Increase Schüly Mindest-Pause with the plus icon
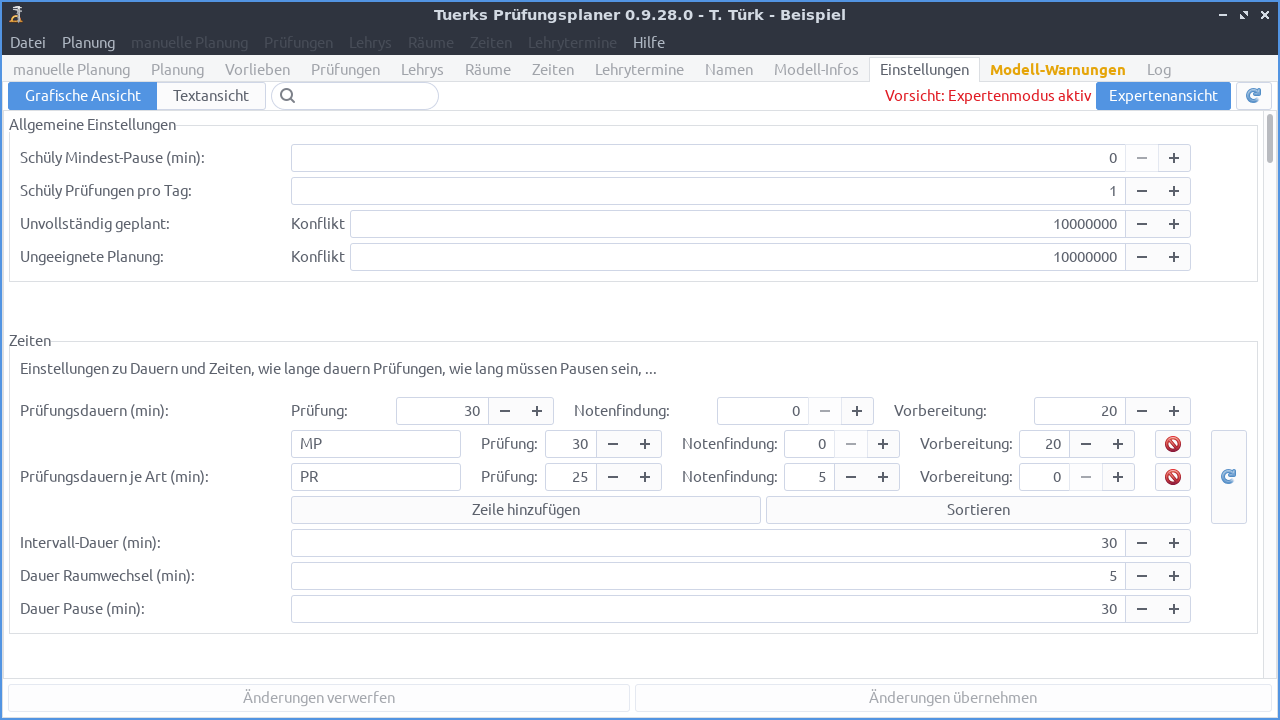Image resolution: width=1280 pixels, height=720 pixels. tap(1174, 157)
